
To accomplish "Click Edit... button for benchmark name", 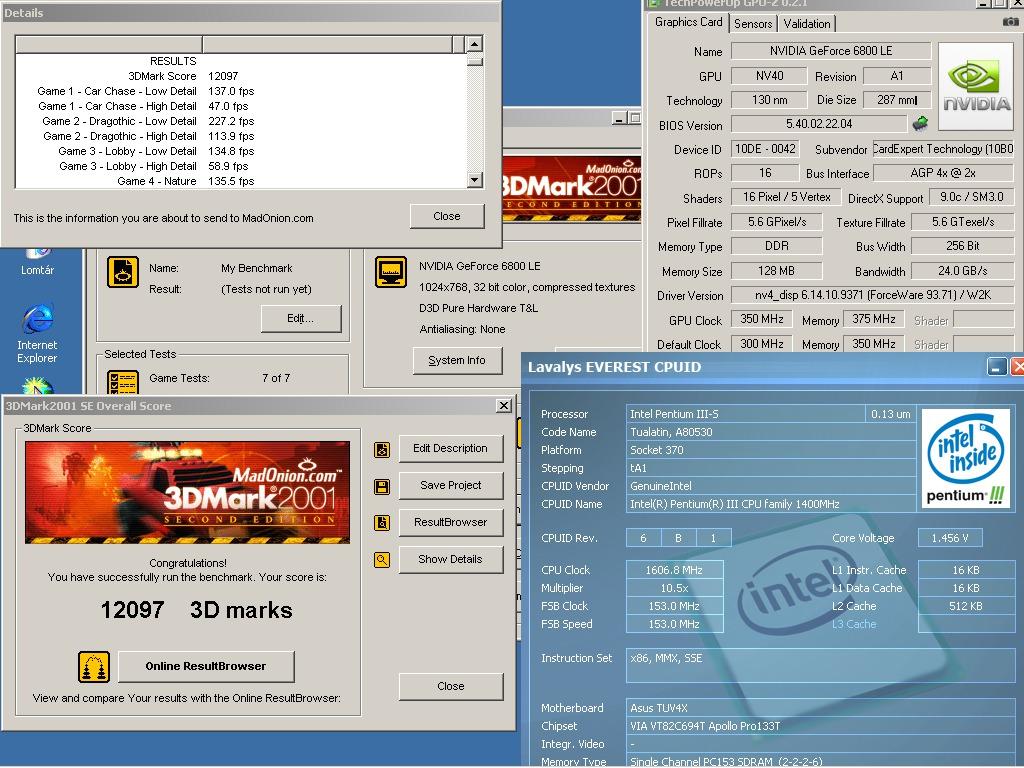I will click(x=300, y=319).
